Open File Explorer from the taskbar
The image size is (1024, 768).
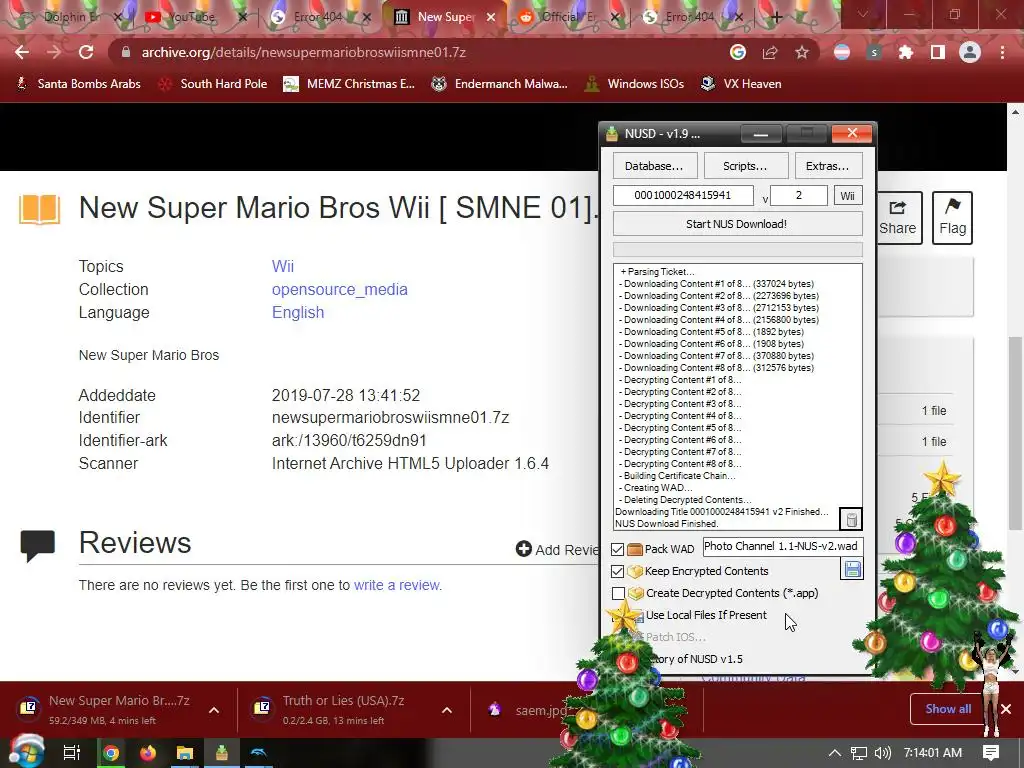click(185, 753)
